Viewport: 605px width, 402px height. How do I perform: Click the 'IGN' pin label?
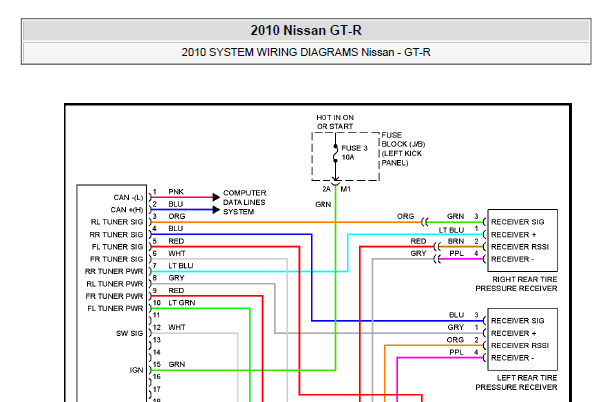(137, 370)
